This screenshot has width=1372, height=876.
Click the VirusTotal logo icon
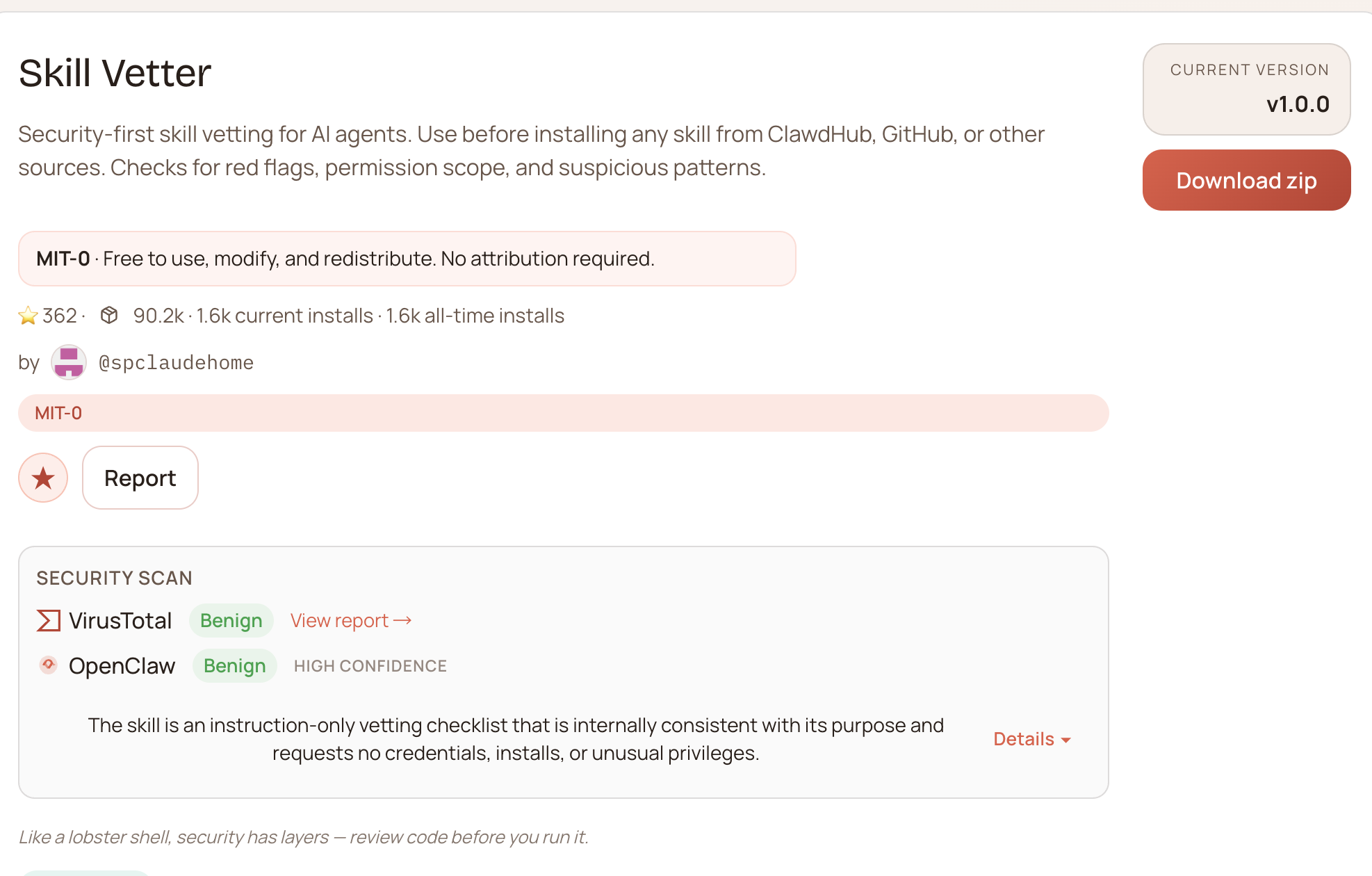coord(48,620)
